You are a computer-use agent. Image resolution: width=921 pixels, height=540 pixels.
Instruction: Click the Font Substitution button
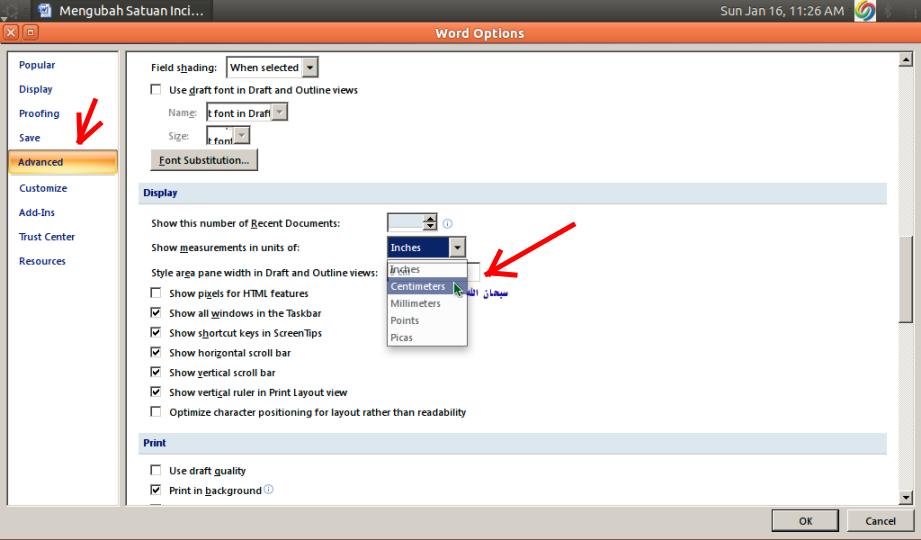(x=204, y=160)
